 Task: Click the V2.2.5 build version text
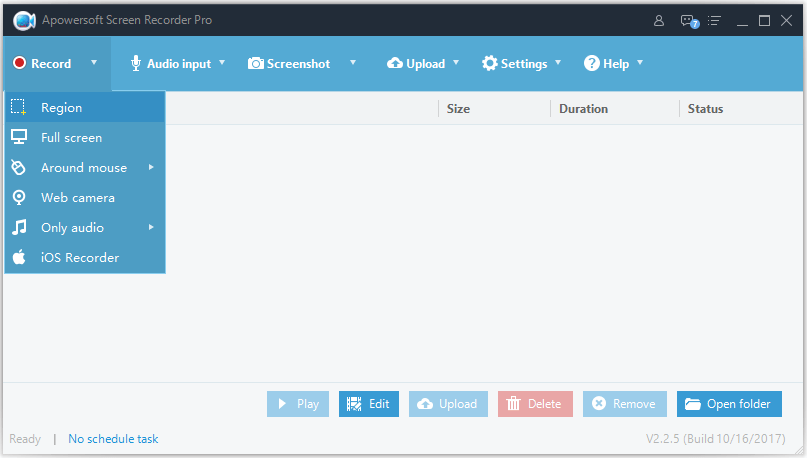point(715,439)
